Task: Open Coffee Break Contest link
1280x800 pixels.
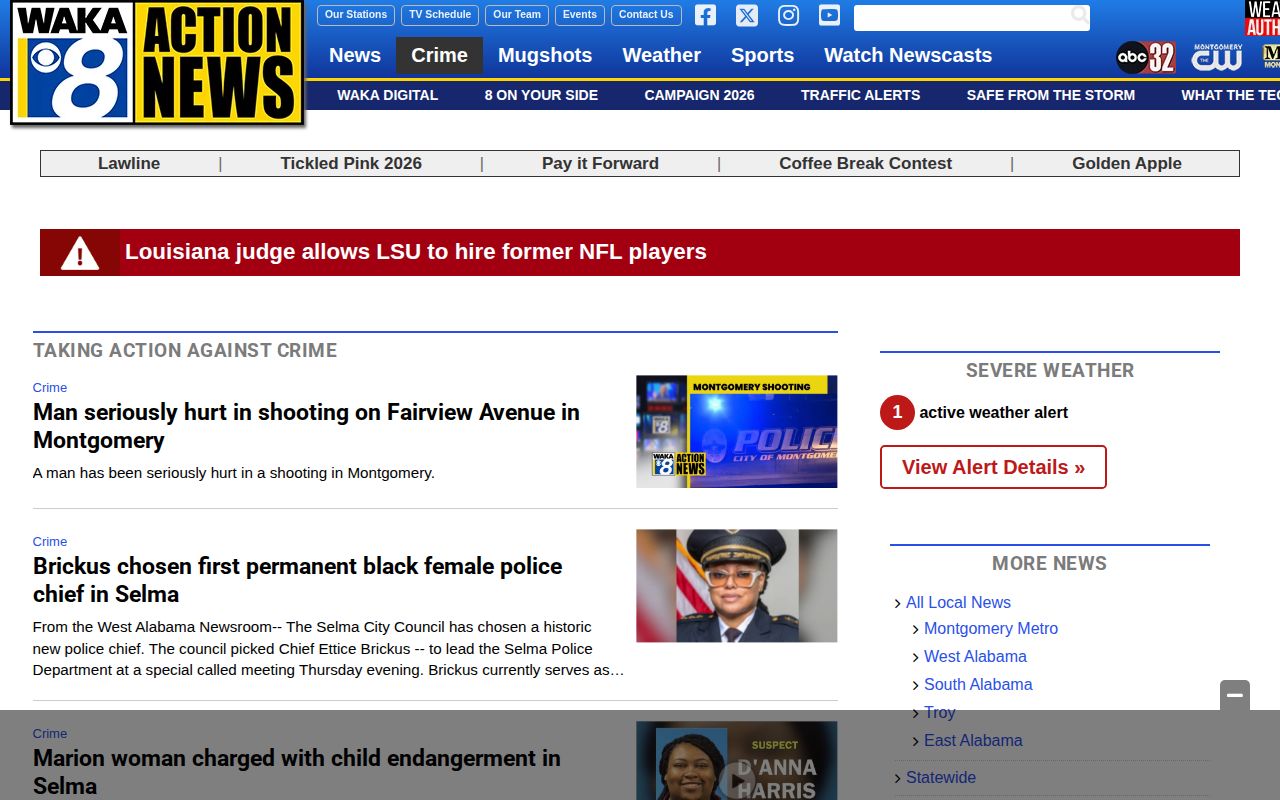Action: 865,163
